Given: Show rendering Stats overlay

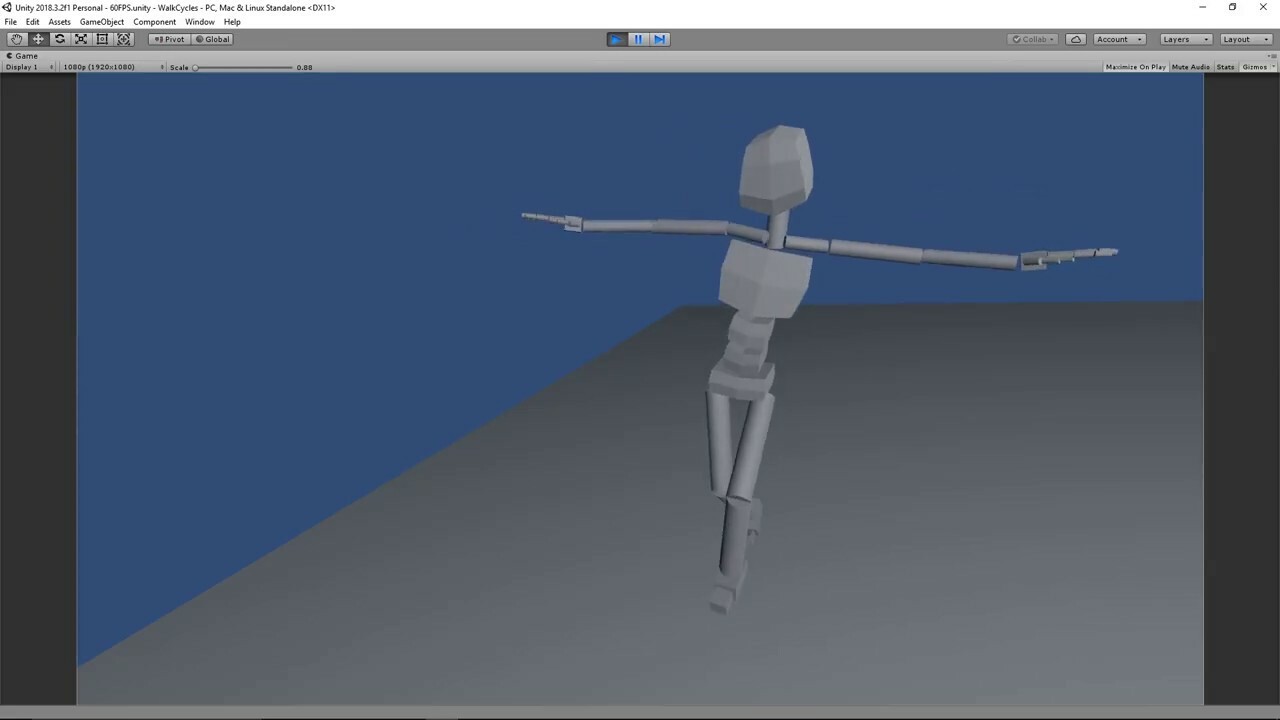Looking at the screenshot, I should click(1225, 67).
